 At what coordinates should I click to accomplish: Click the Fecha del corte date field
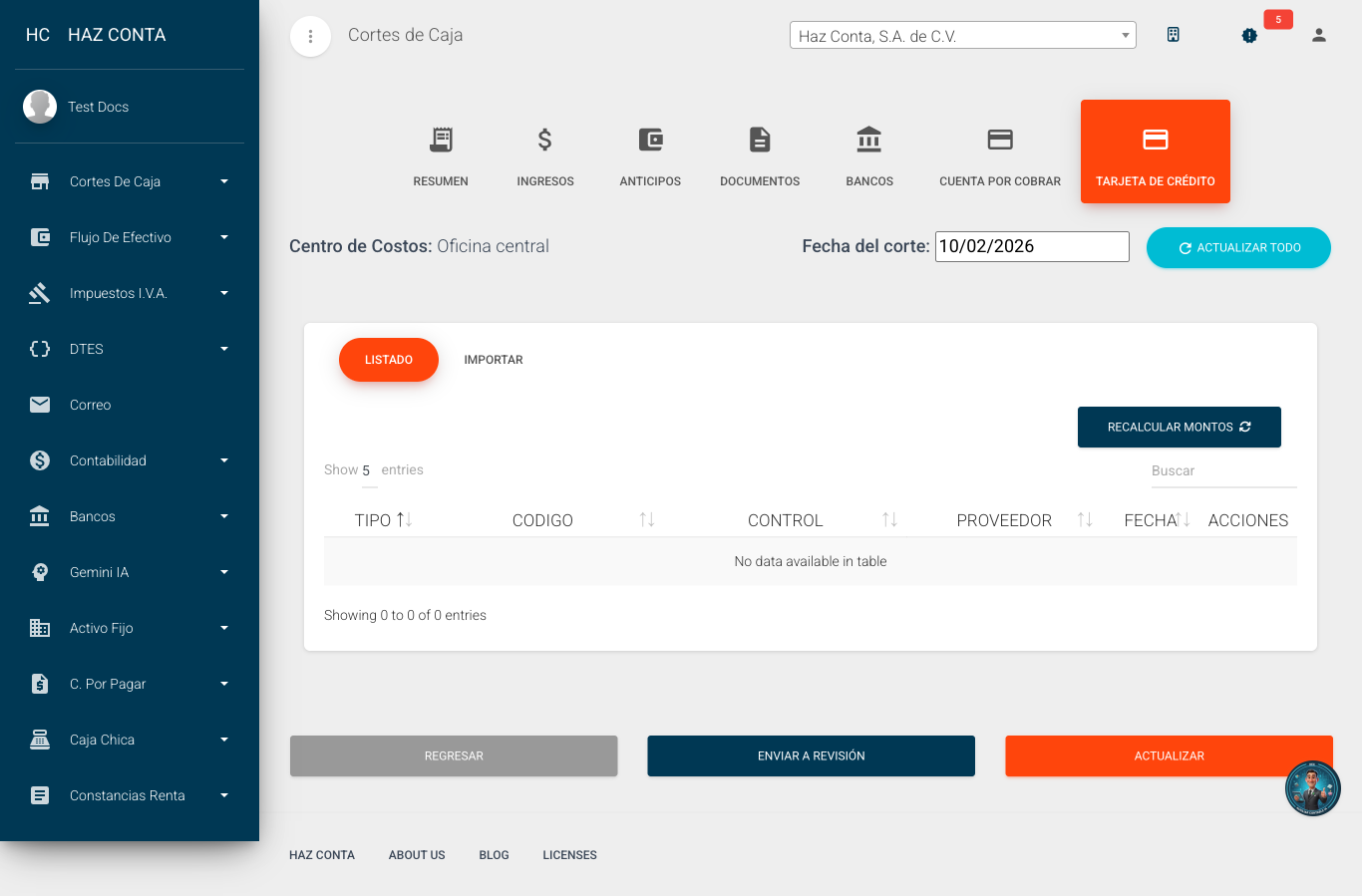(x=1031, y=246)
